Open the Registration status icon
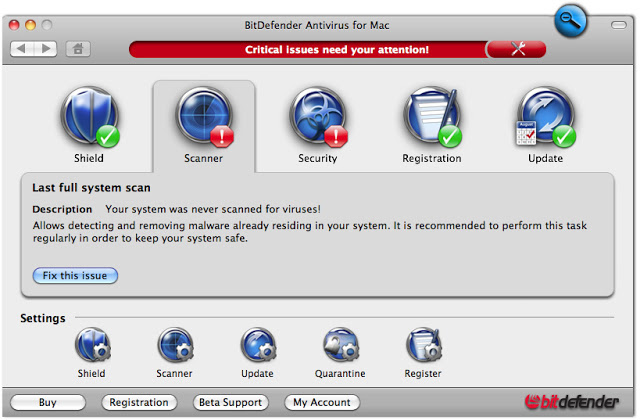 pos(432,117)
